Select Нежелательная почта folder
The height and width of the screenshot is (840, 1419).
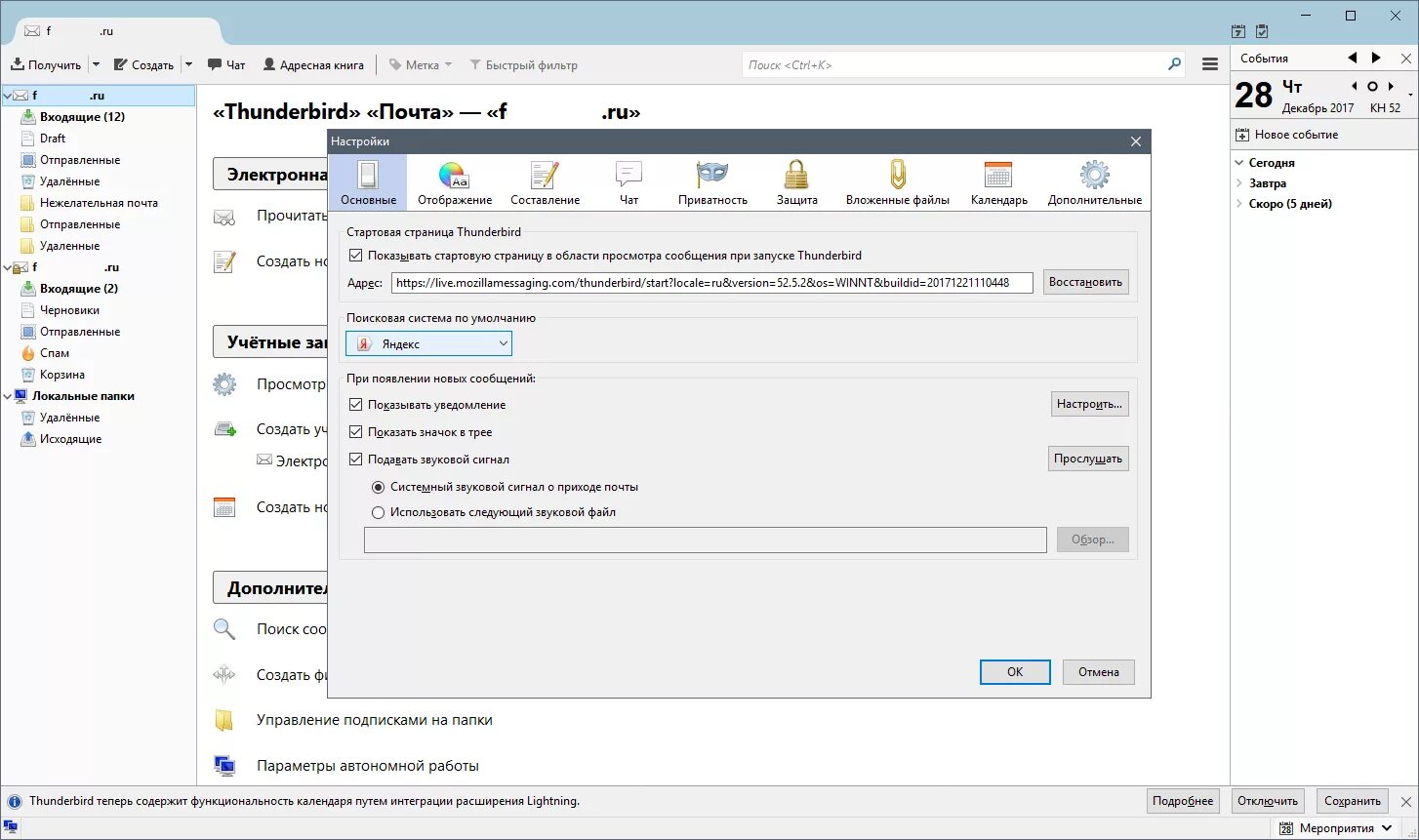[99, 203]
